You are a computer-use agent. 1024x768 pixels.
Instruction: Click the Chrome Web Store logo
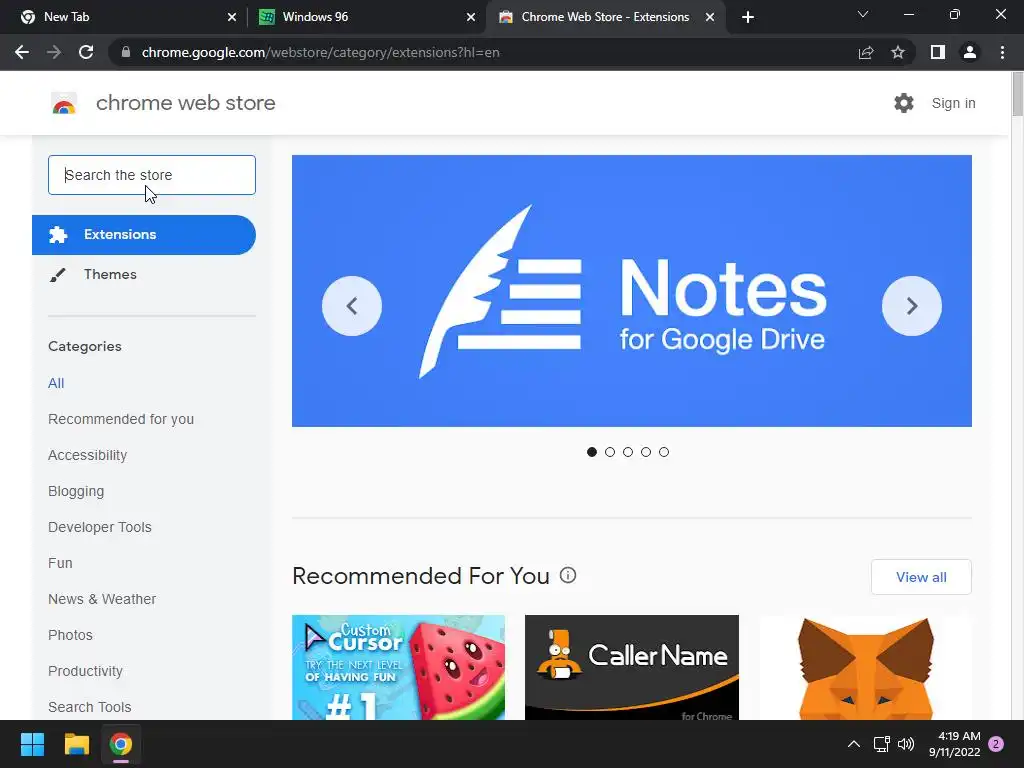tap(64, 103)
